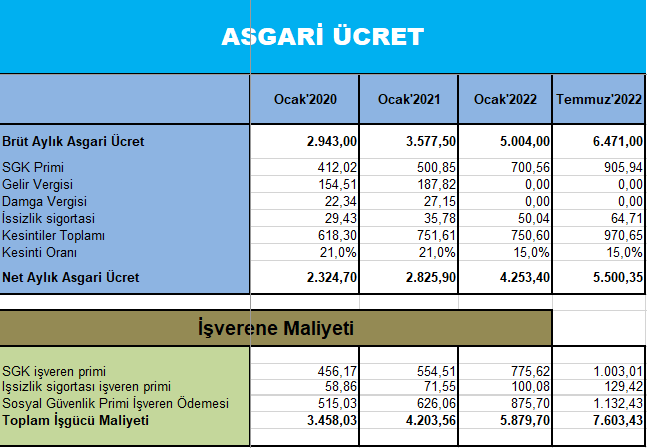Click the cell with value 2.825,90
647x448 pixels.
click(409, 277)
